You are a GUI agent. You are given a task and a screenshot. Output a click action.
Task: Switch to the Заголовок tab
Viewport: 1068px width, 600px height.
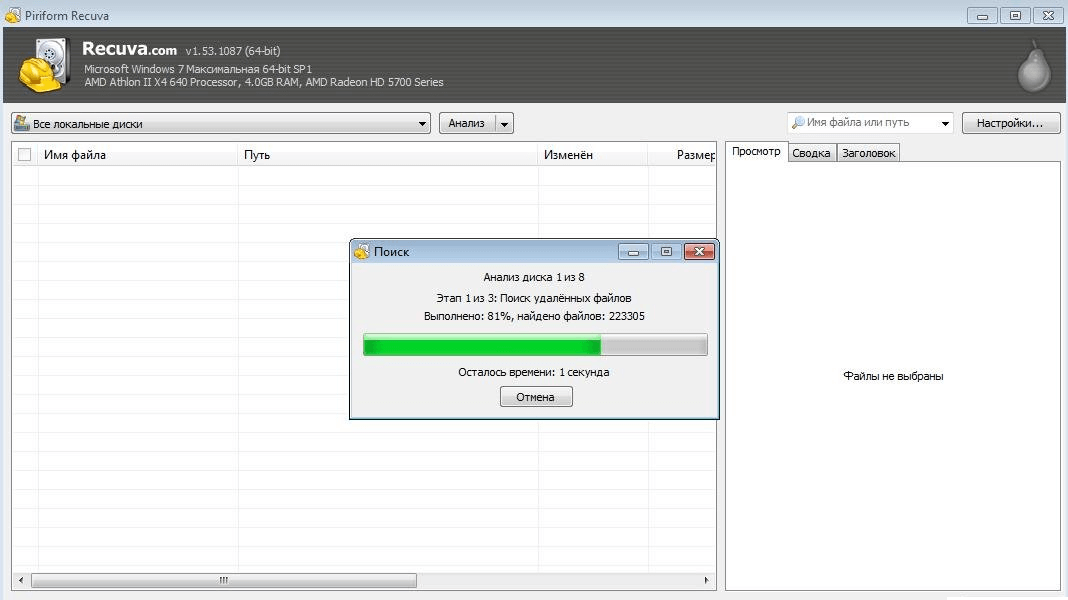coord(868,153)
